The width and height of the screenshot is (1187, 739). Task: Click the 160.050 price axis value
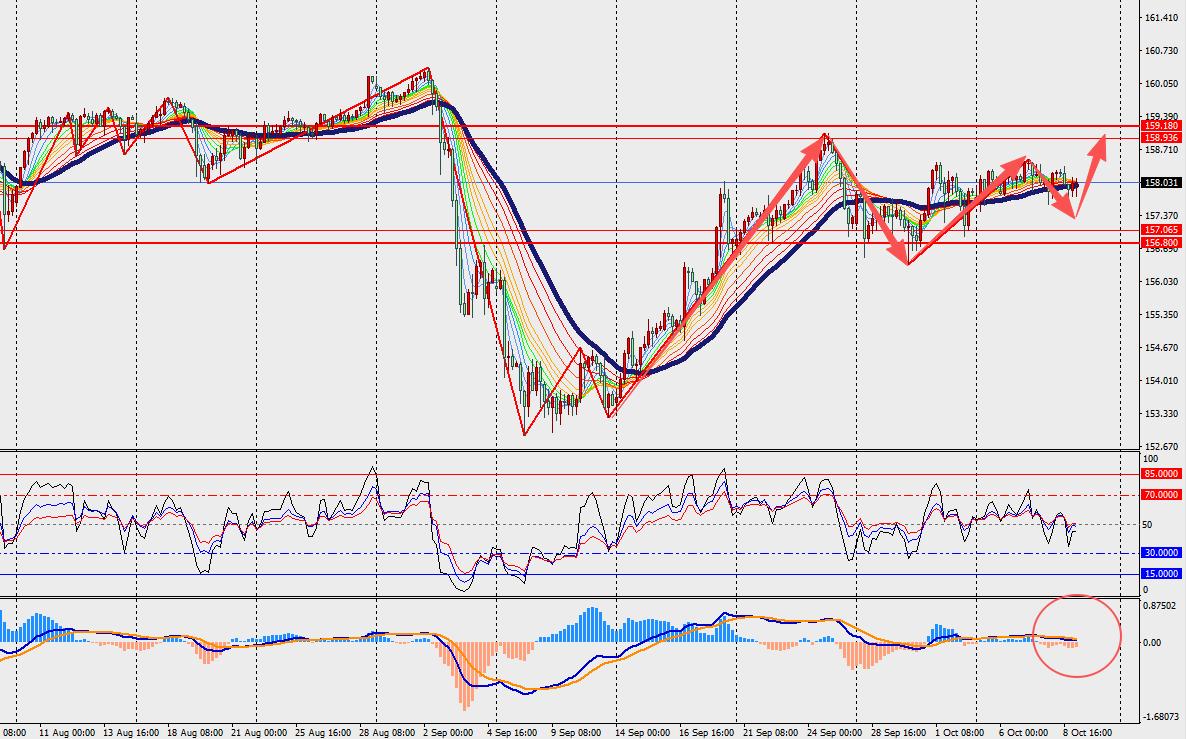pos(1161,84)
